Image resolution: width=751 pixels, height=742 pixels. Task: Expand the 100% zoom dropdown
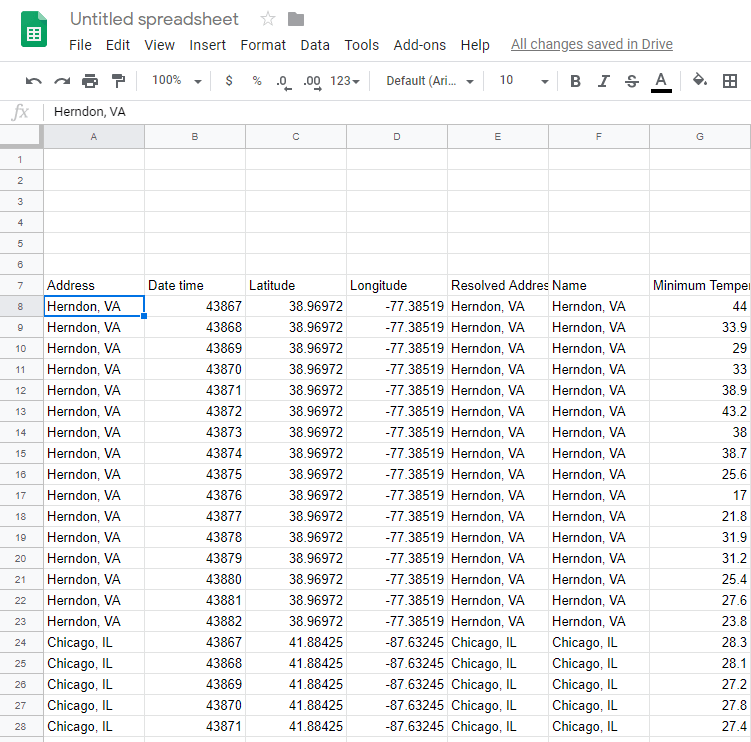[176, 81]
